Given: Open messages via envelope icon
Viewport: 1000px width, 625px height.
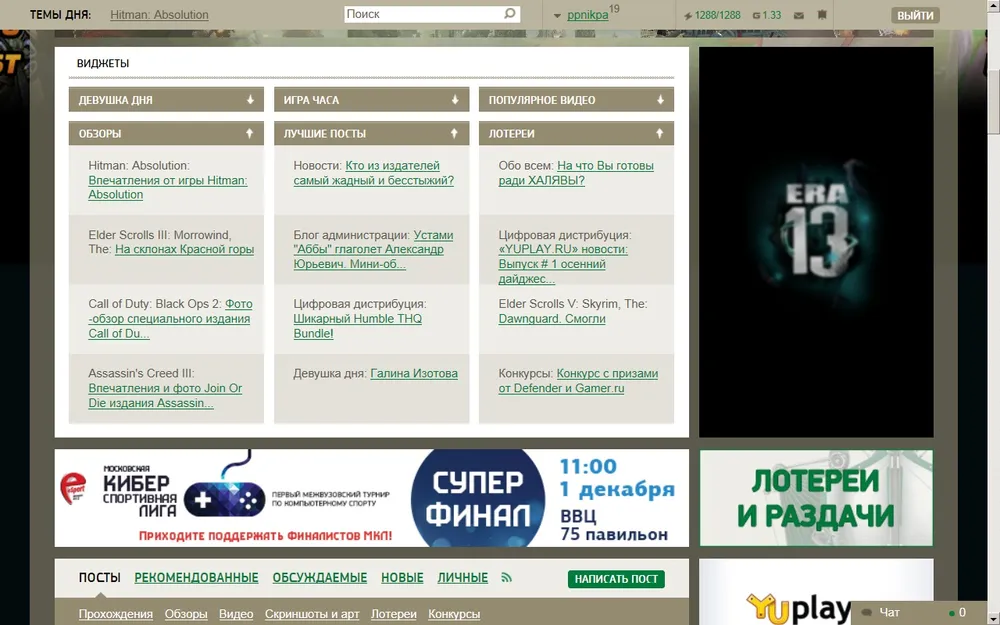Looking at the screenshot, I should (798, 16).
